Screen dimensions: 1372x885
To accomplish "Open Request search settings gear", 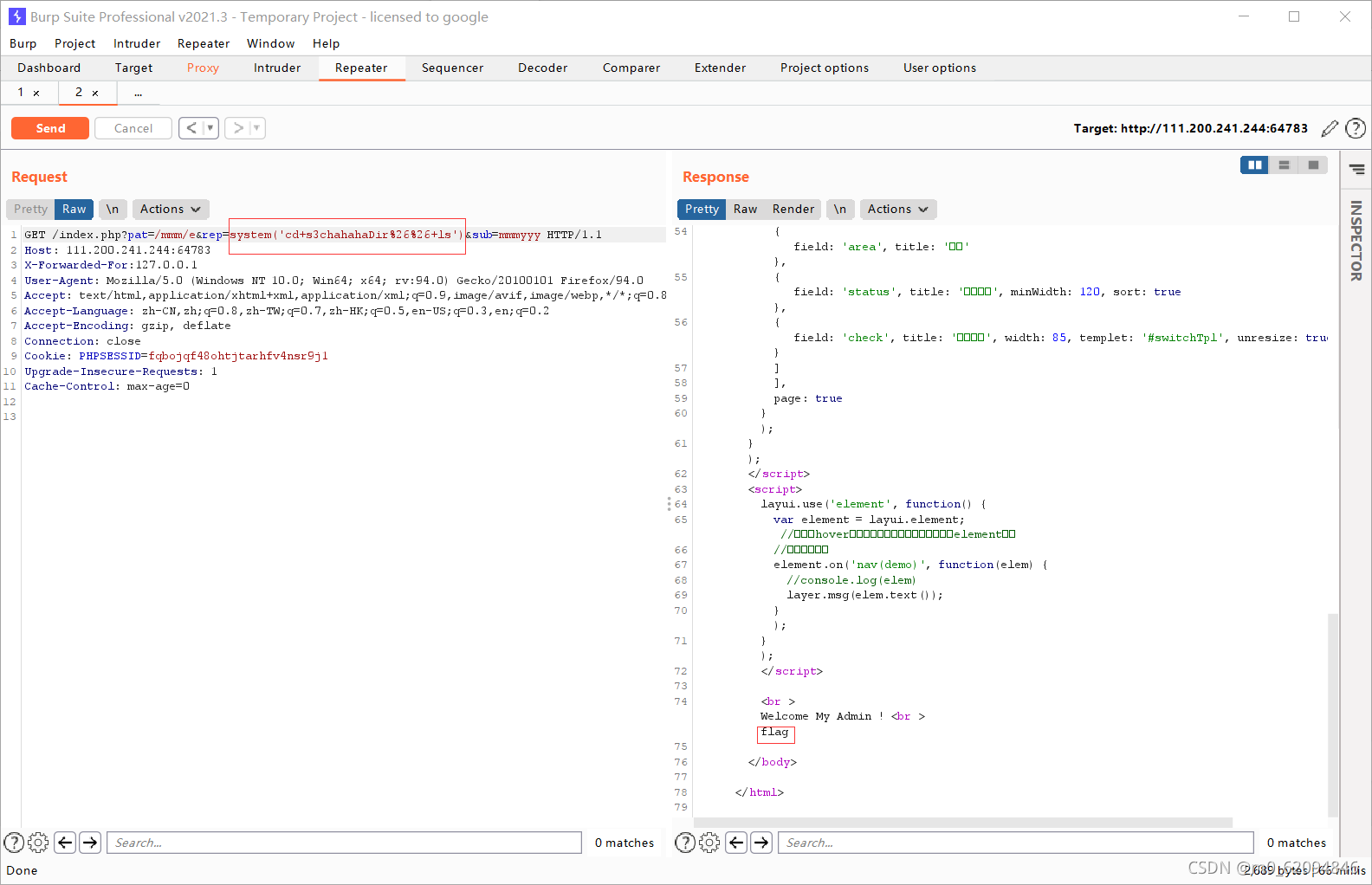I will click(x=38, y=843).
